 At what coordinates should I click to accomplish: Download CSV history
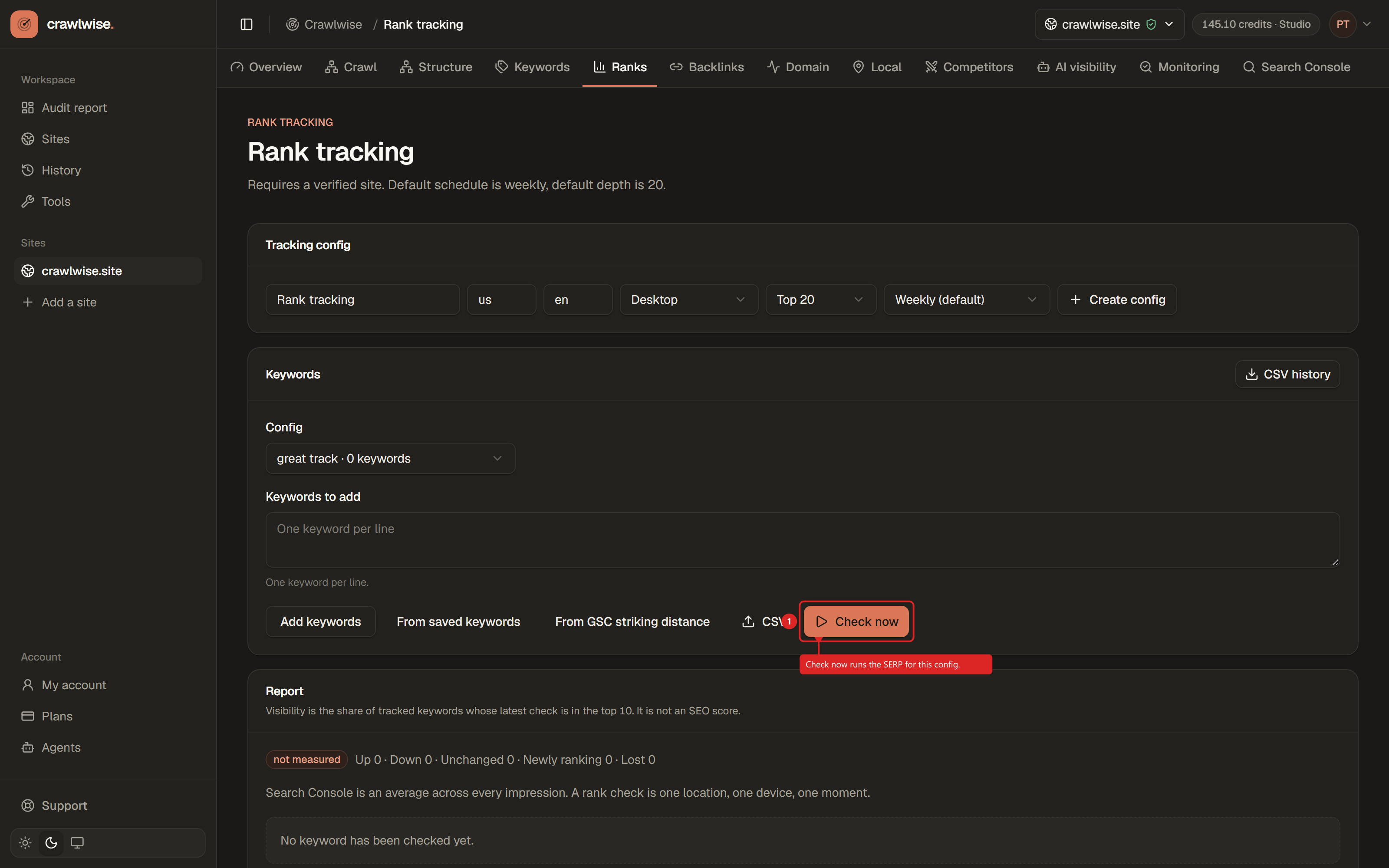click(1287, 374)
